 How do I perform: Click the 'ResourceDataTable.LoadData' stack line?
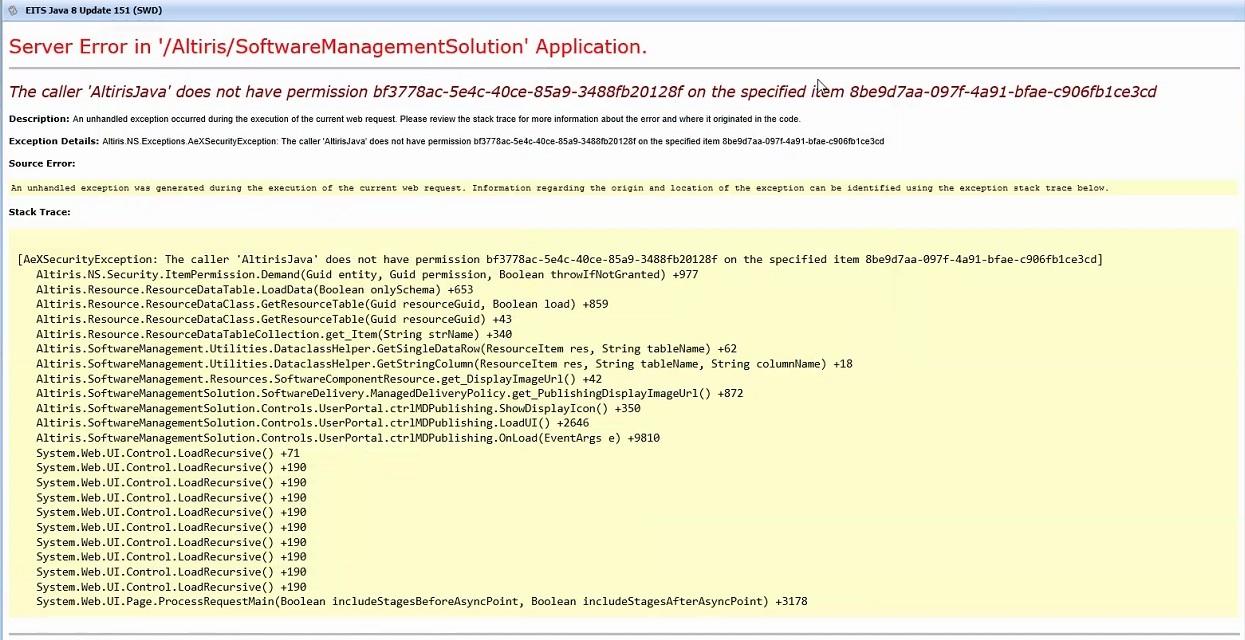click(x=255, y=289)
